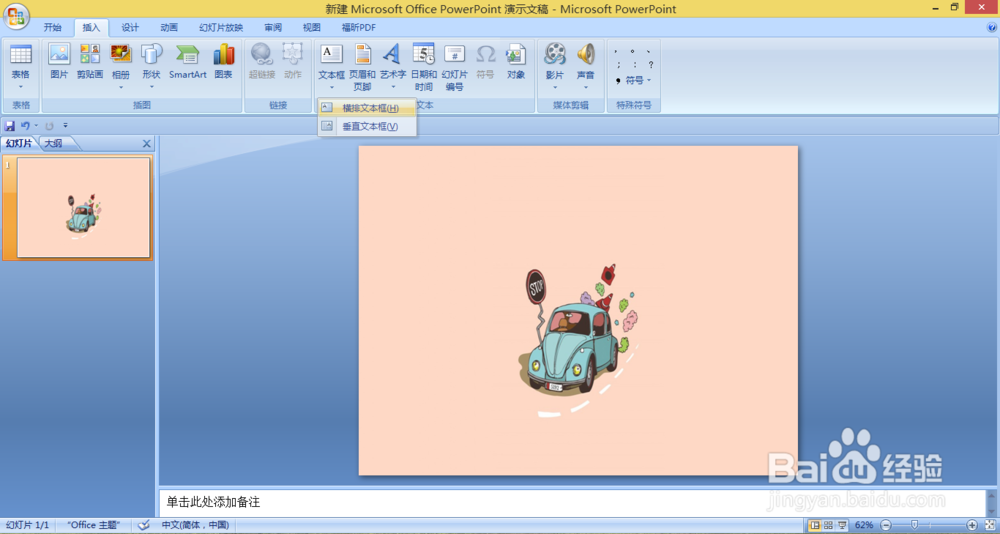Expand the 影片 dropdown arrow
Image resolution: width=1000 pixels, height=534 pixels.
pos(555,87)
